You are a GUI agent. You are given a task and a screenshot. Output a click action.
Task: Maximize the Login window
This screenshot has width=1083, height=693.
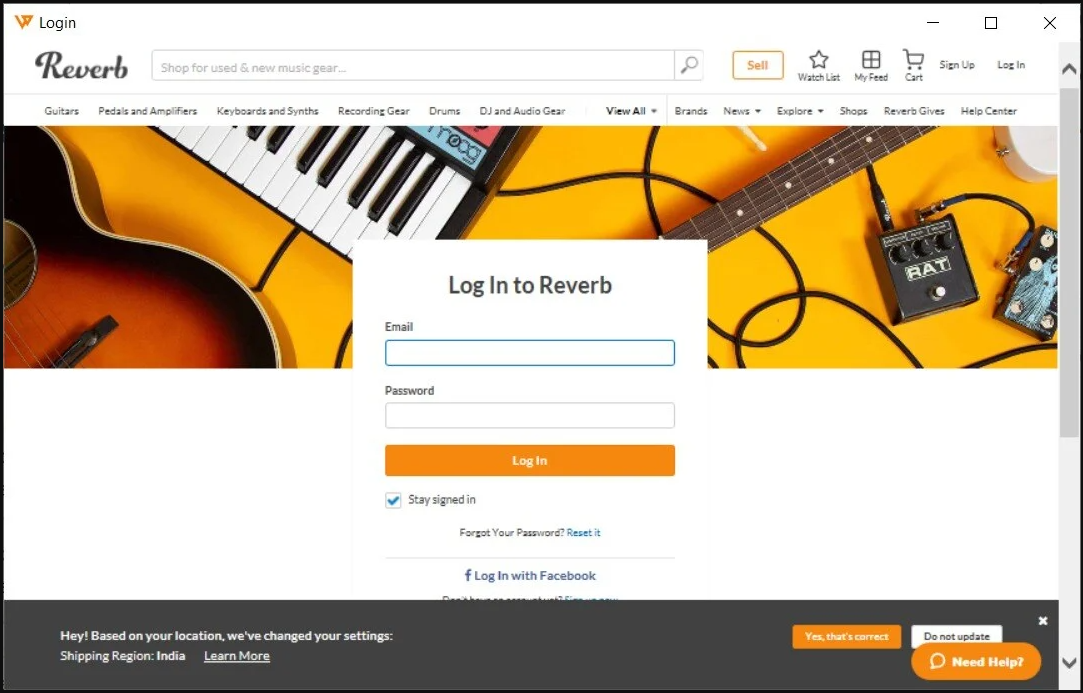tap(990, 23)
